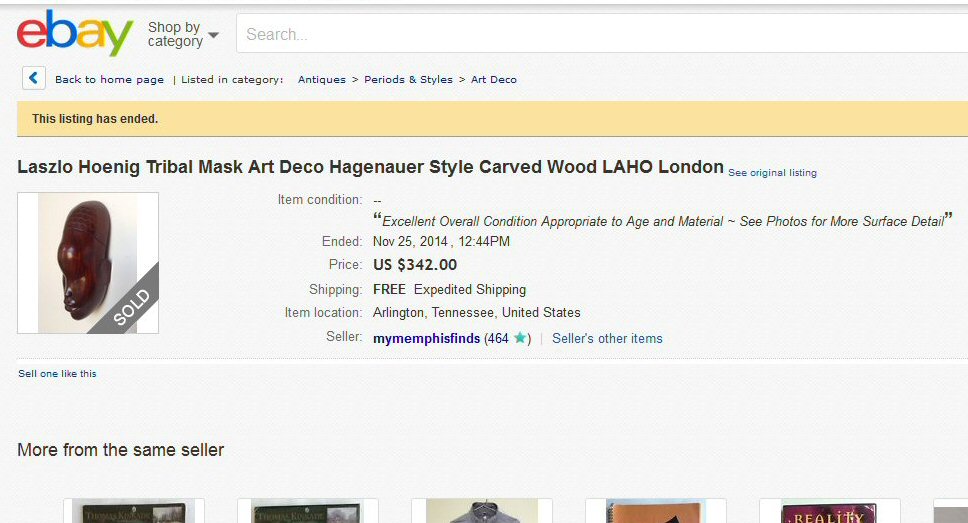Open mymemphisfinds seller profile
Image resolution: width=968 pixels, height=523 pixels.
click(x=426, y=338)
